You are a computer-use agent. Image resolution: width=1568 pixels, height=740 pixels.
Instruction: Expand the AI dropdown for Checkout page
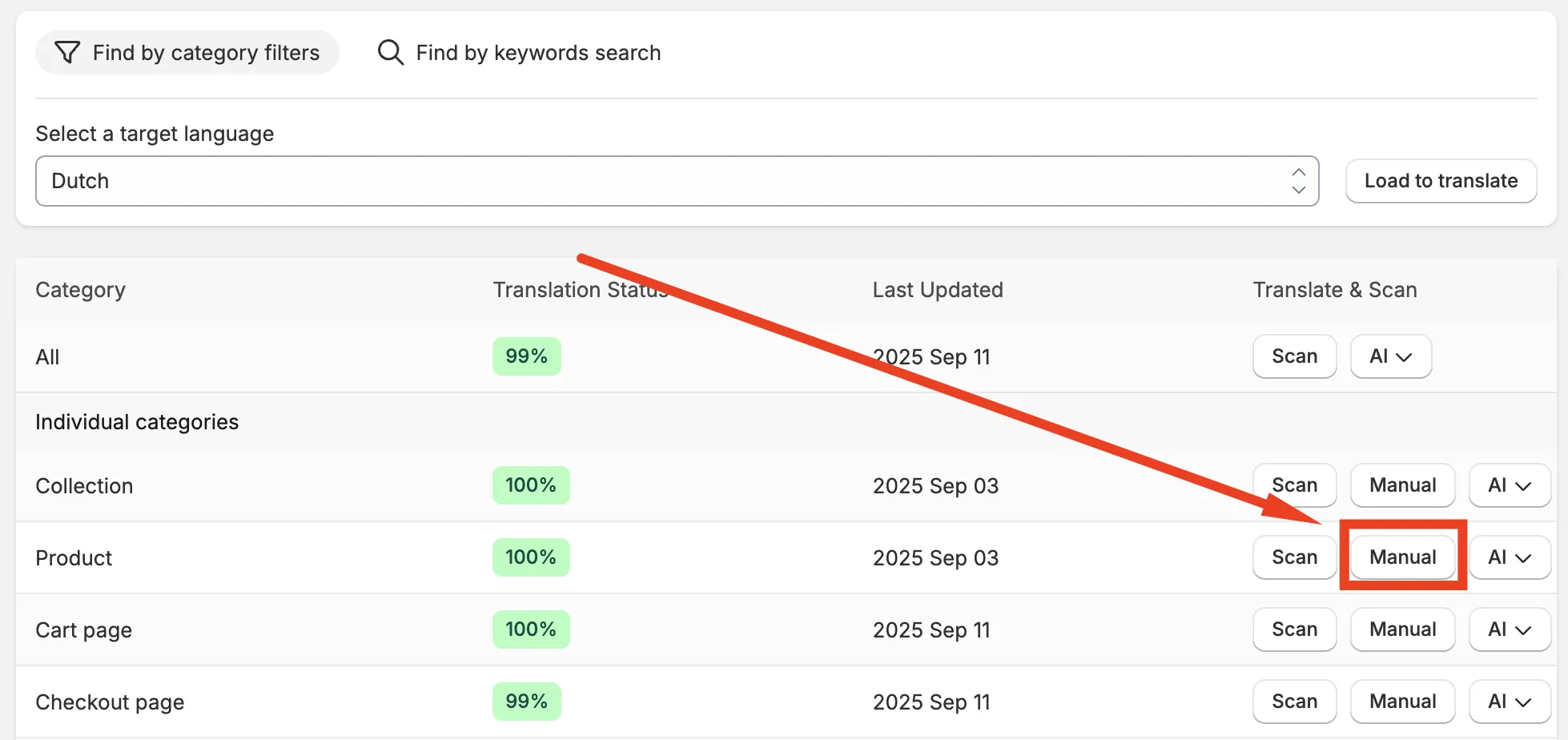pyautogui.click(x=1510, y=702)
